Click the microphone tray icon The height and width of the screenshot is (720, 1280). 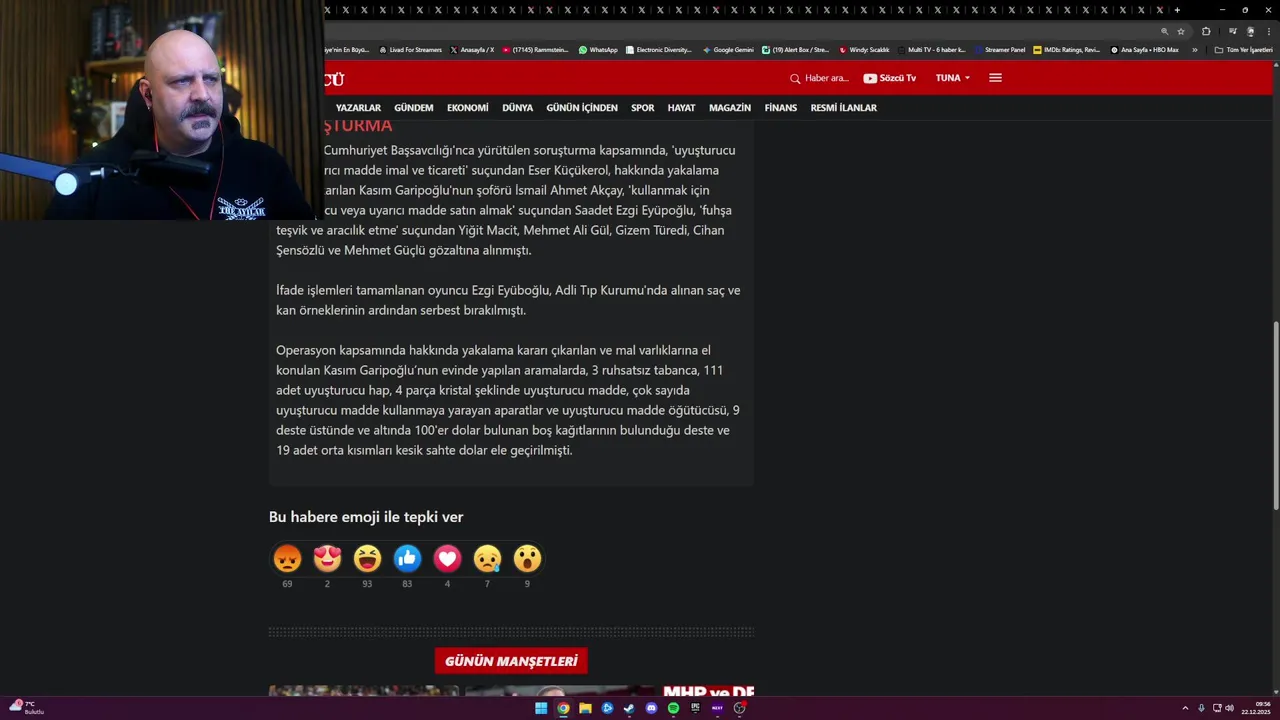[1201, 708]
